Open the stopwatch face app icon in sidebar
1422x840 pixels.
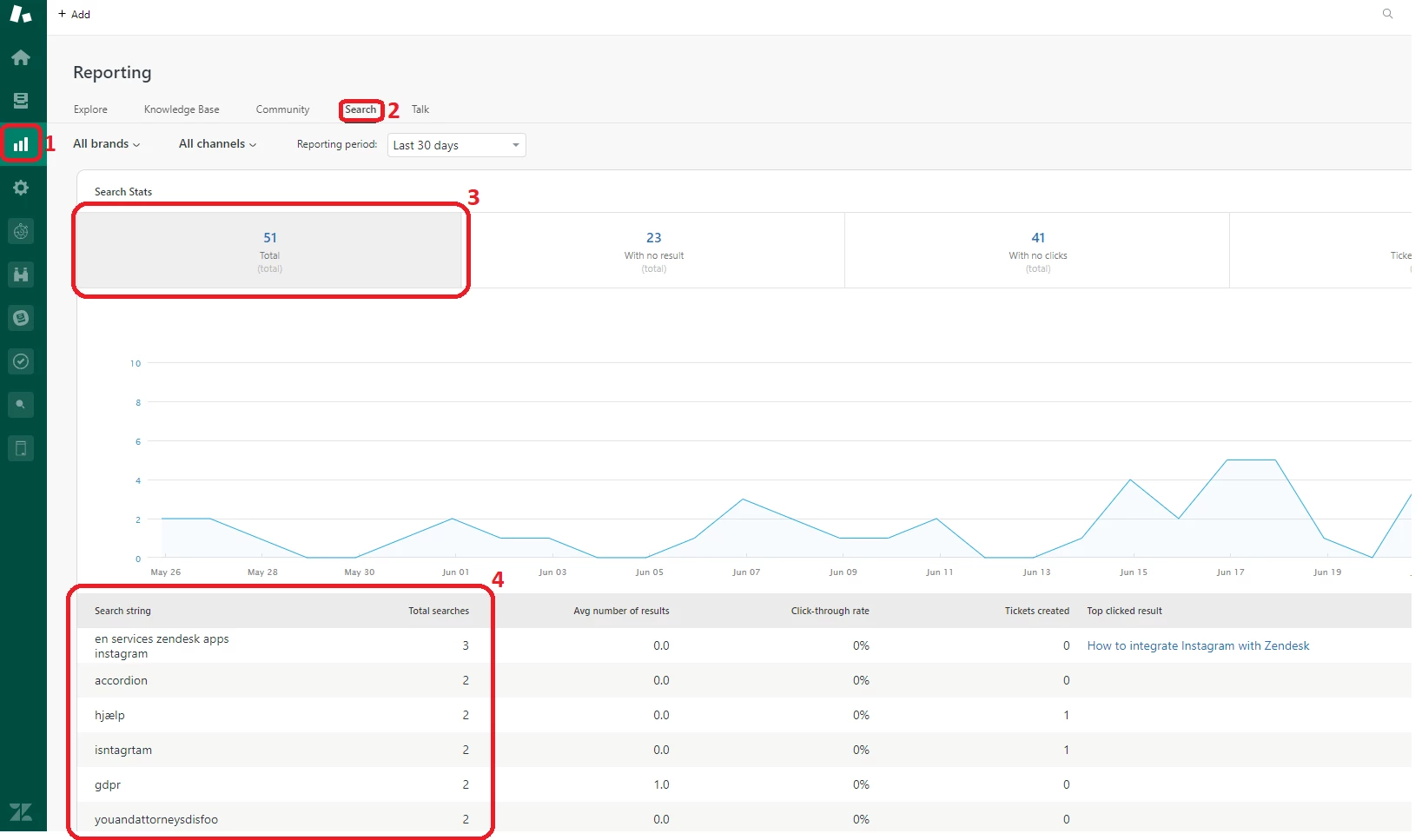[21, 231]
